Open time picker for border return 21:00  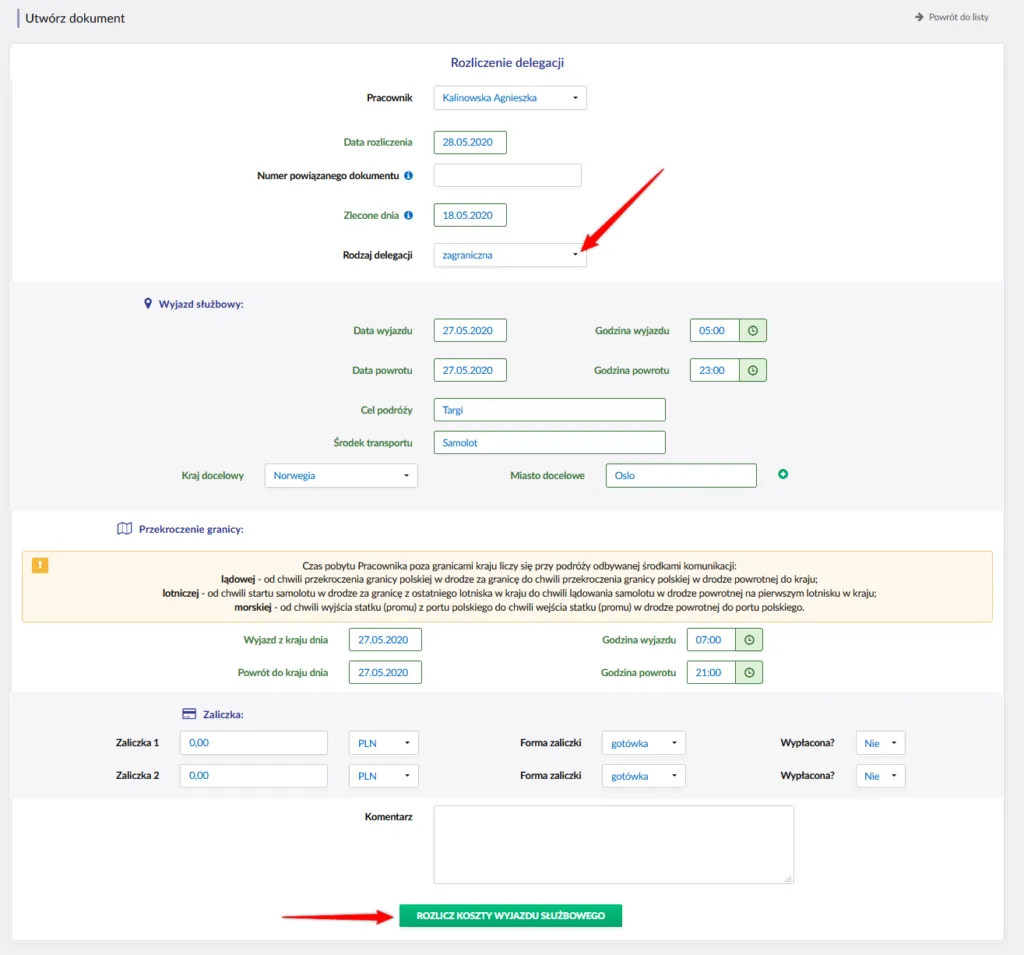pos(749,673)
